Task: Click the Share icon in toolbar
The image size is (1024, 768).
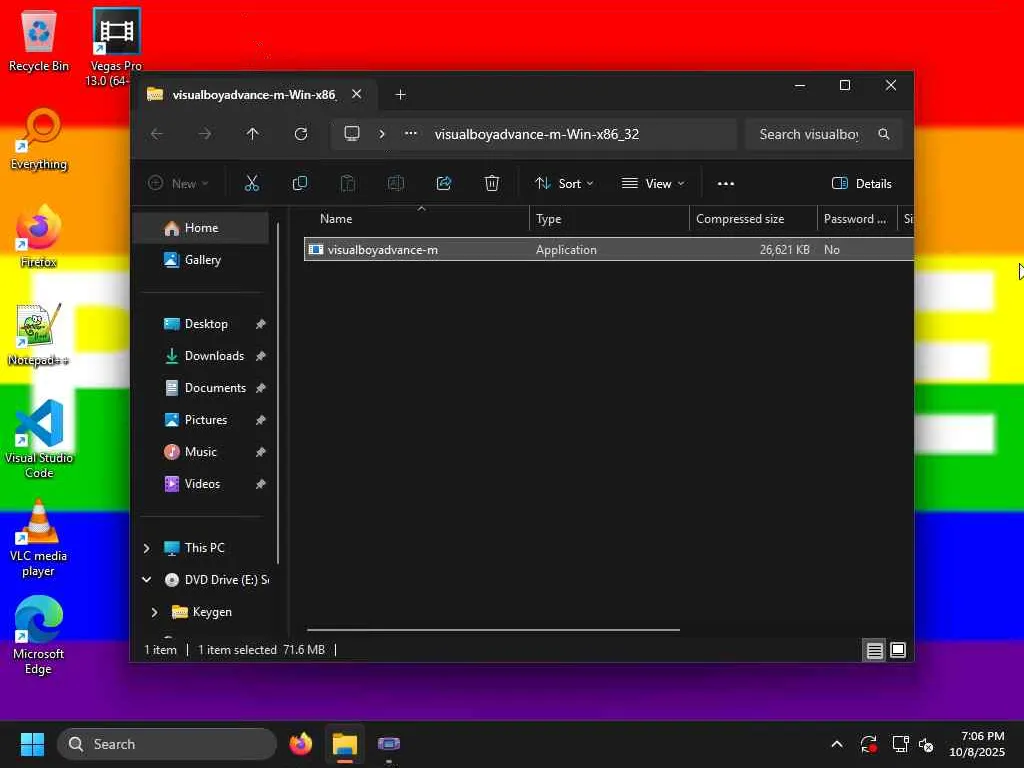Action: coord(444,184)
